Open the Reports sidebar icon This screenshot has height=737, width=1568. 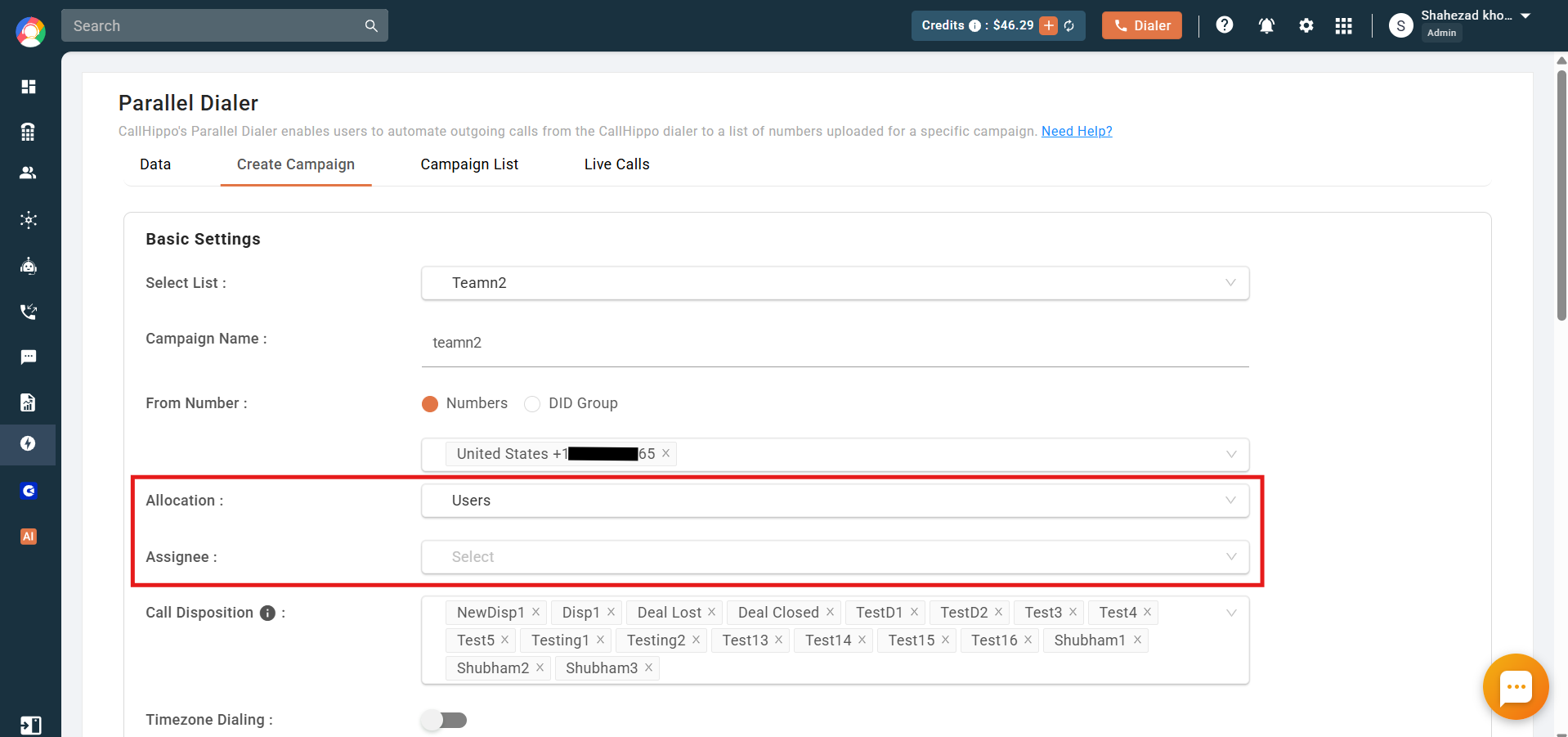pos(29,402)
